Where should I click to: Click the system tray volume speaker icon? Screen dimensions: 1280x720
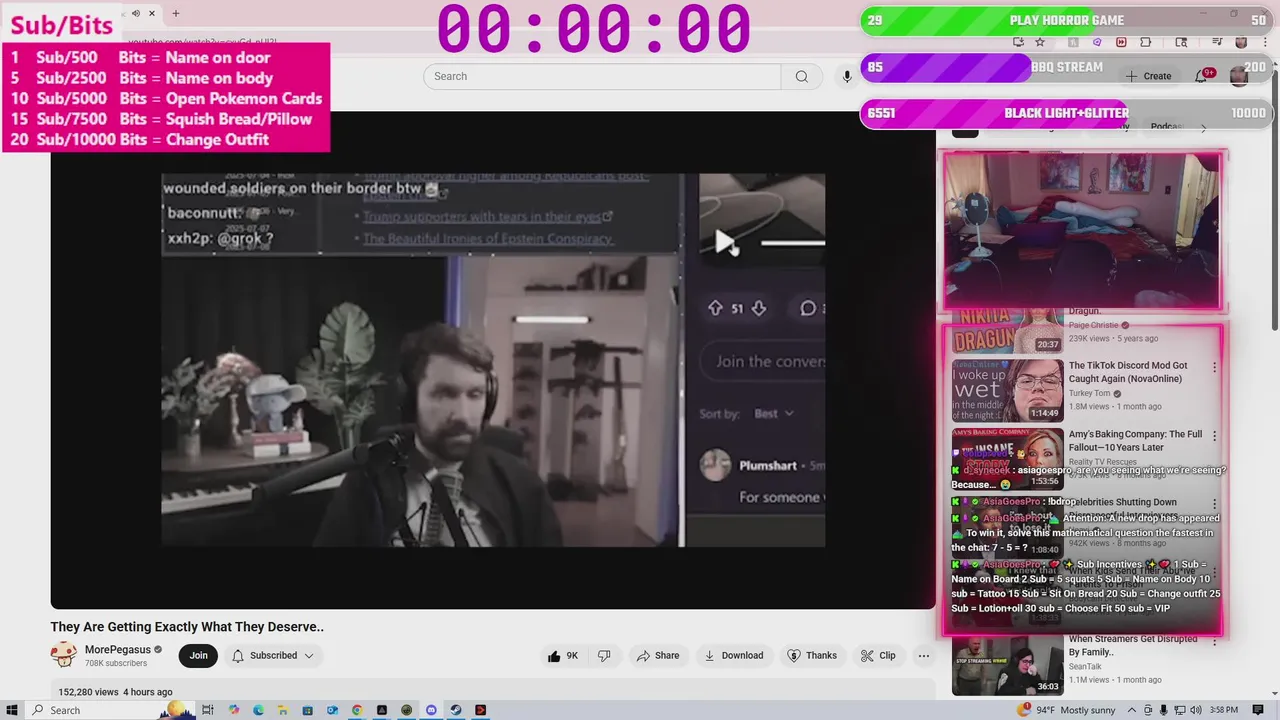click(1195, 710)
